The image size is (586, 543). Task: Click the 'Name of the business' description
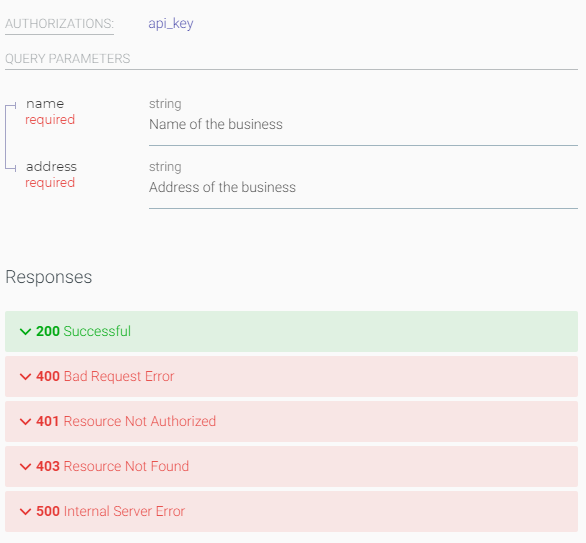216,124
